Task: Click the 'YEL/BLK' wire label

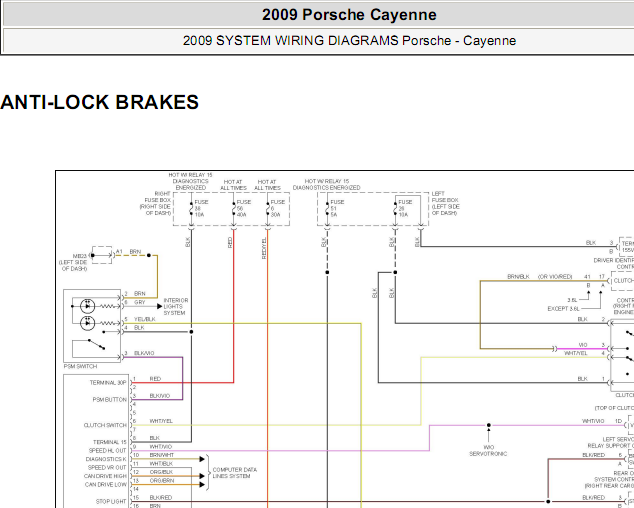Action: pos(145,319)
